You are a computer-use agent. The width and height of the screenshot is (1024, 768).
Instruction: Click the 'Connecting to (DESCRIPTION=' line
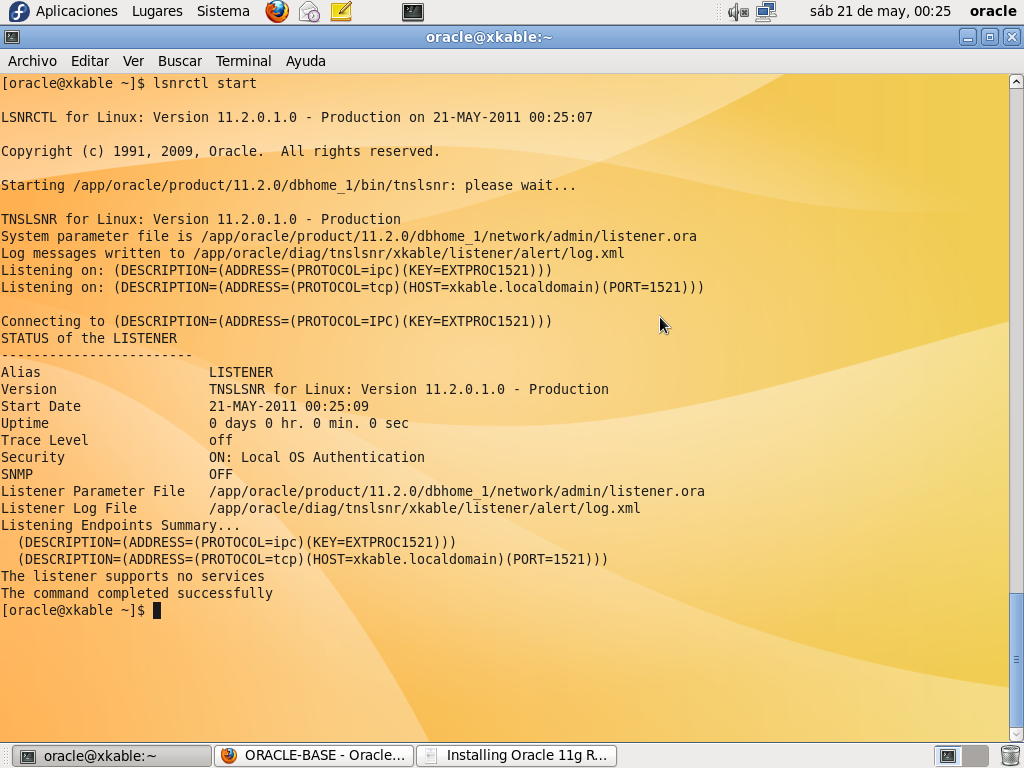pyautogui.click(x=276, y=321)
